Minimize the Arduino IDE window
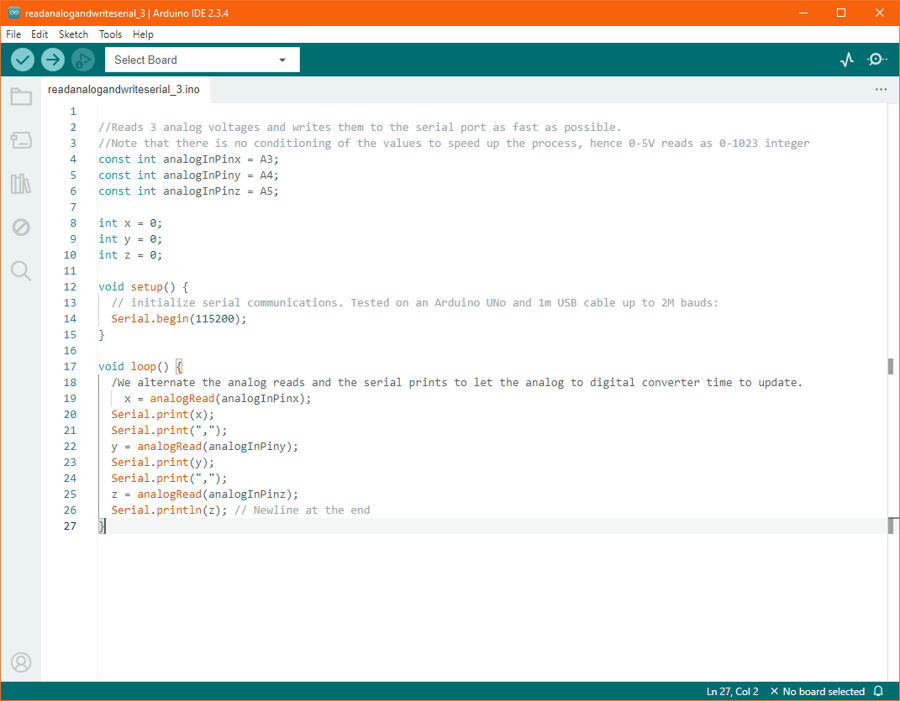Screen dimensions: 900x701 tap(803, 13)
